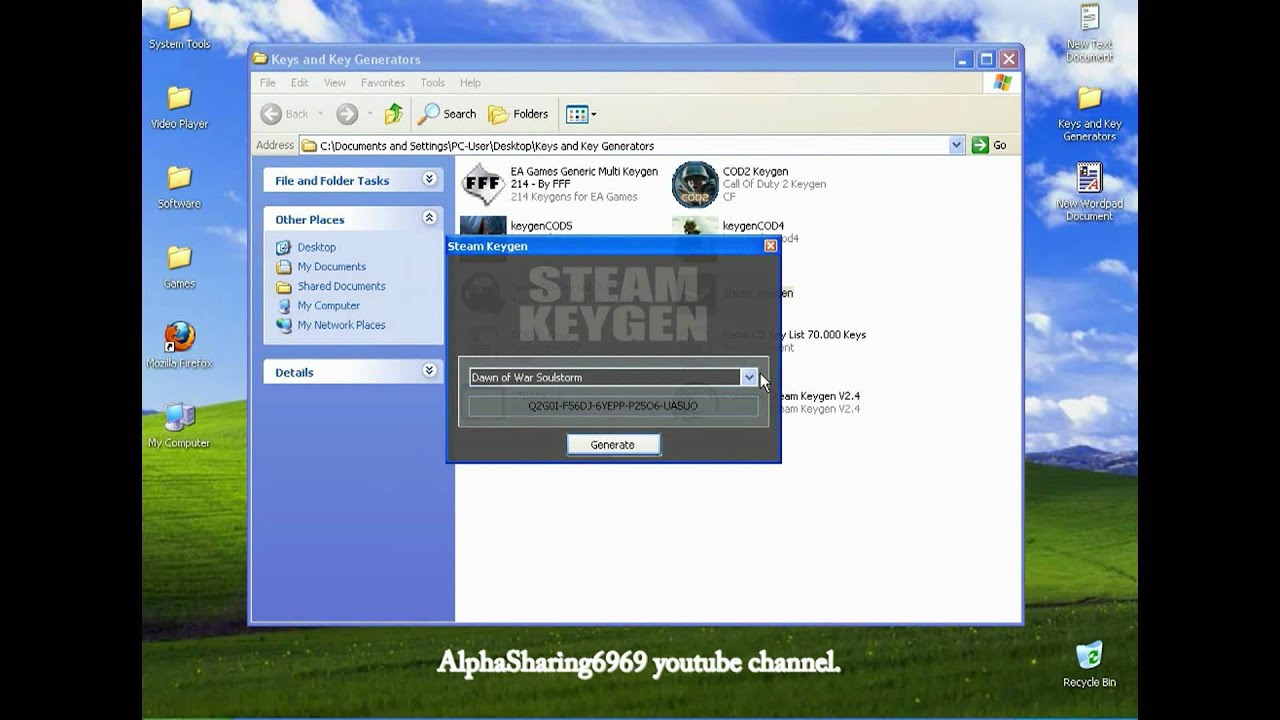Open Desktop link in Other Places
The width and height of the screenshot is (1280, 720).
[x=317, y=247]
